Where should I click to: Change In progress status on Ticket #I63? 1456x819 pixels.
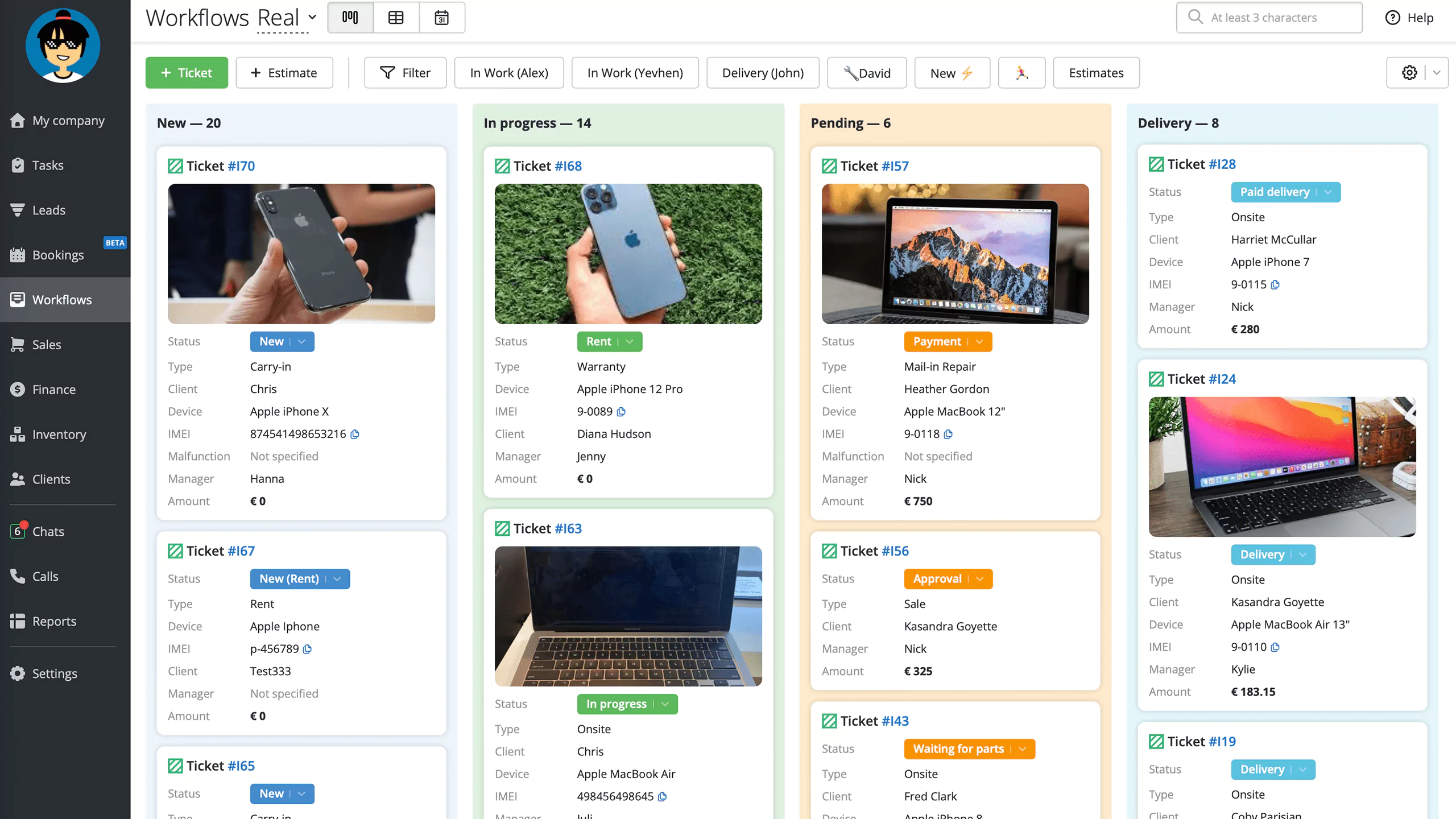pos(627,704)
